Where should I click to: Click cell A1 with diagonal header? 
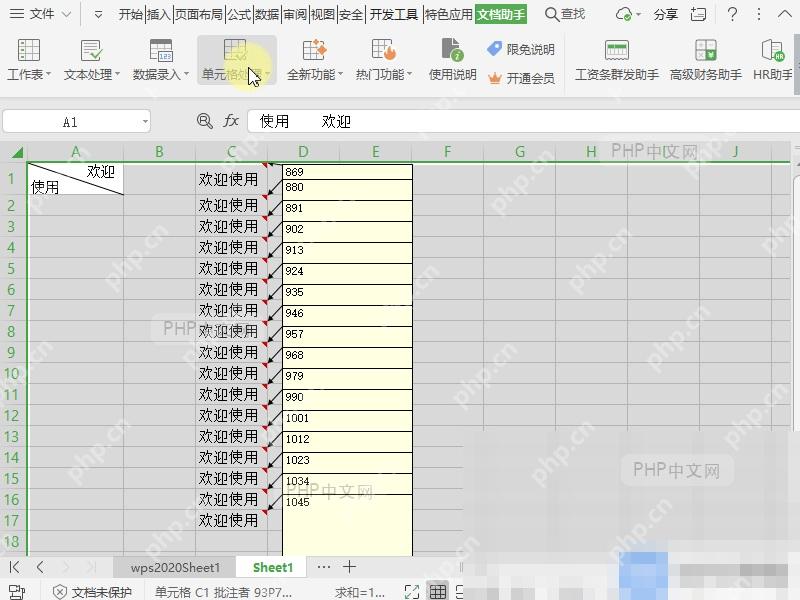(x=76, y=179)
